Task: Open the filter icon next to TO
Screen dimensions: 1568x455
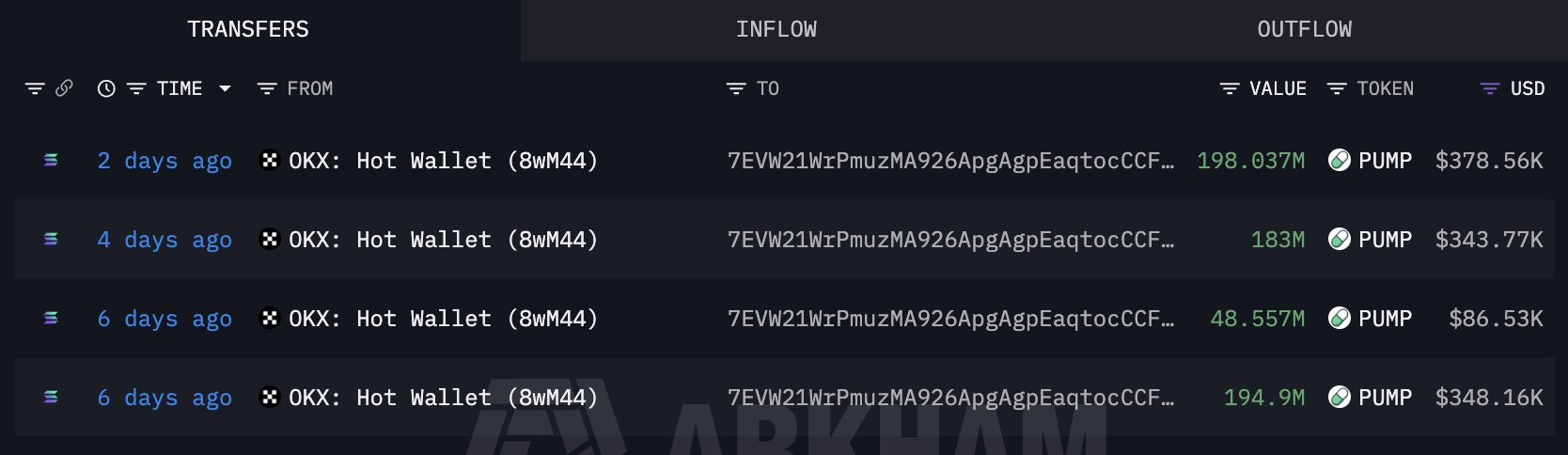Action: (x=736, y=88)
